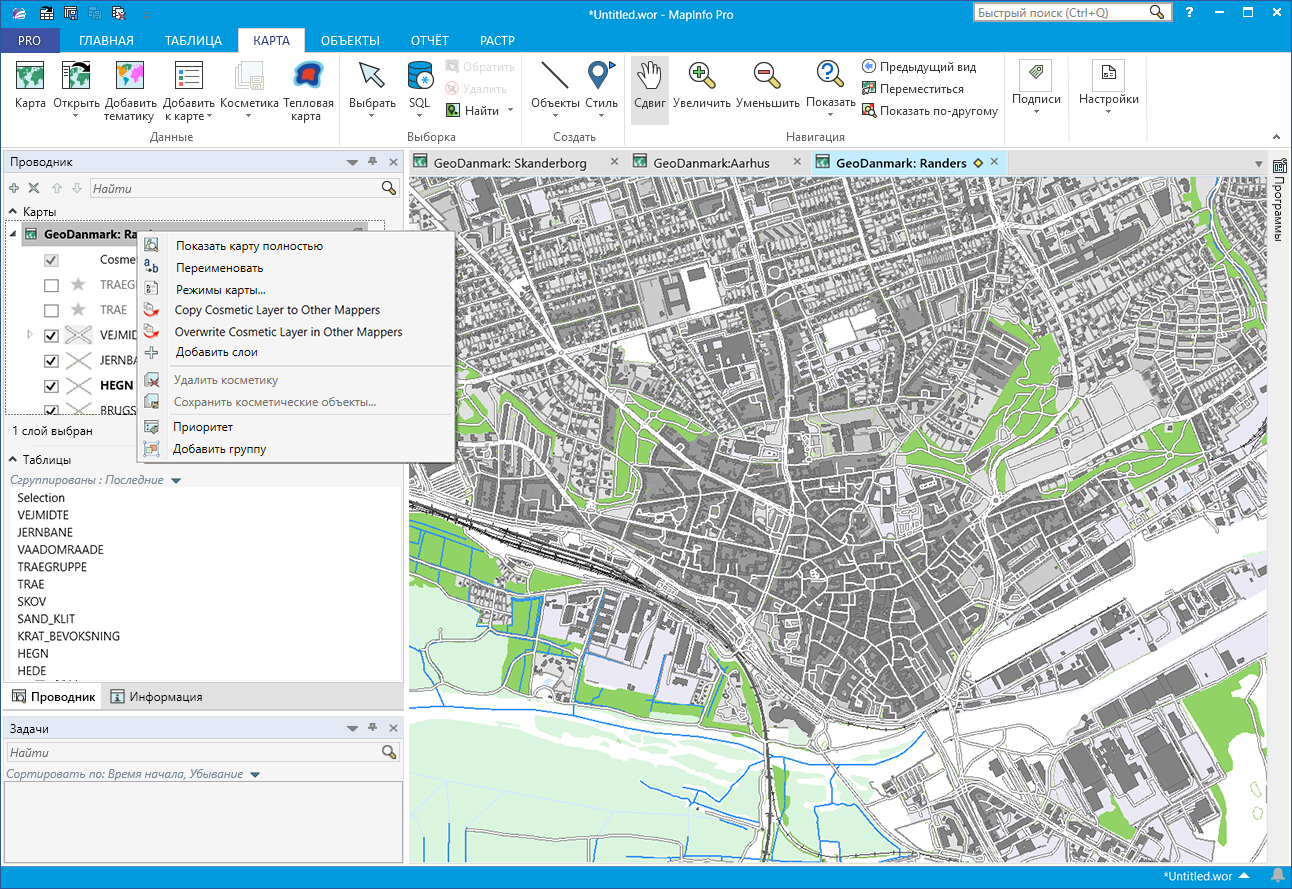Click the notification bell in status bar
Image resolution: width=1292 pixels, height=889 pixels.
[x=1277, y=875]
